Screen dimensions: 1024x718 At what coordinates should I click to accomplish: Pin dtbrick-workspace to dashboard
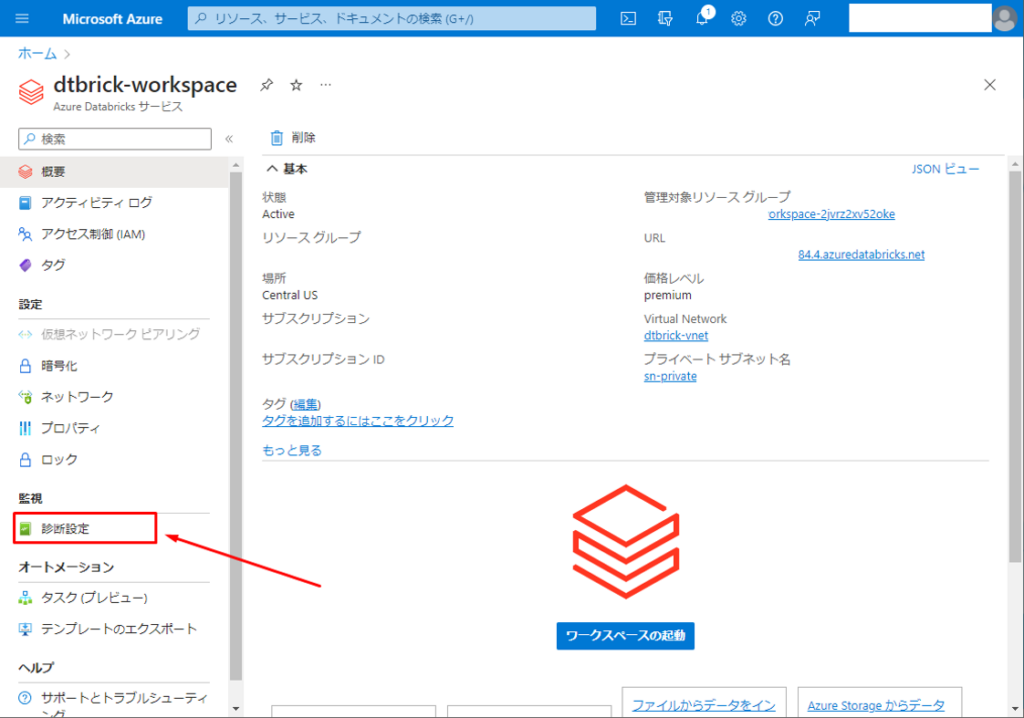(x=266, y=85)
